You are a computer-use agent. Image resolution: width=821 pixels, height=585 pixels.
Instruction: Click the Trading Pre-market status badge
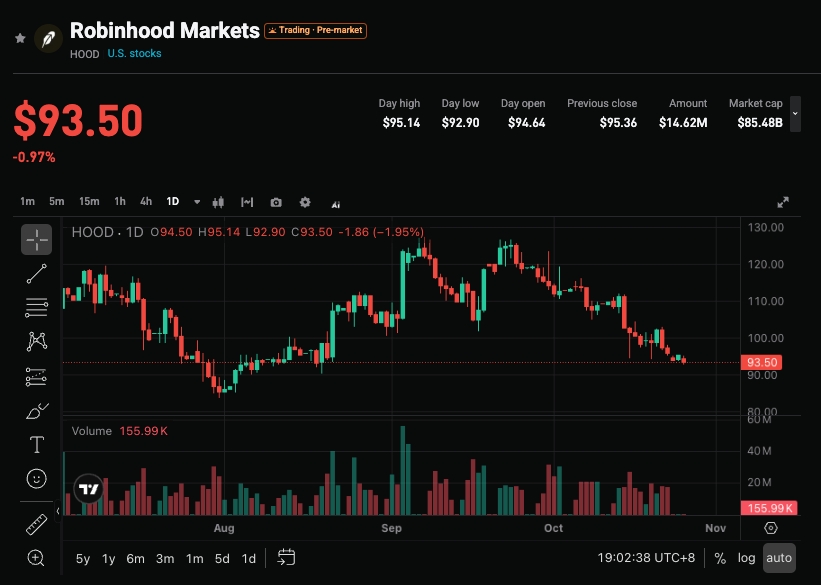tap(315, 30)
